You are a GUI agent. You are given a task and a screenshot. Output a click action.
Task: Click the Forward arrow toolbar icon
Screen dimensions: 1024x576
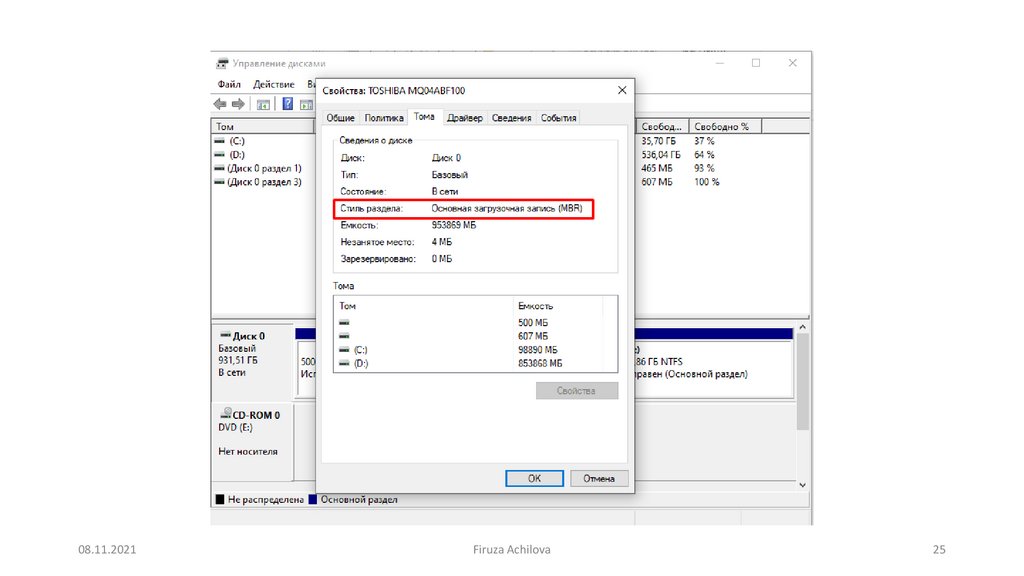click(x=238, y=104)
